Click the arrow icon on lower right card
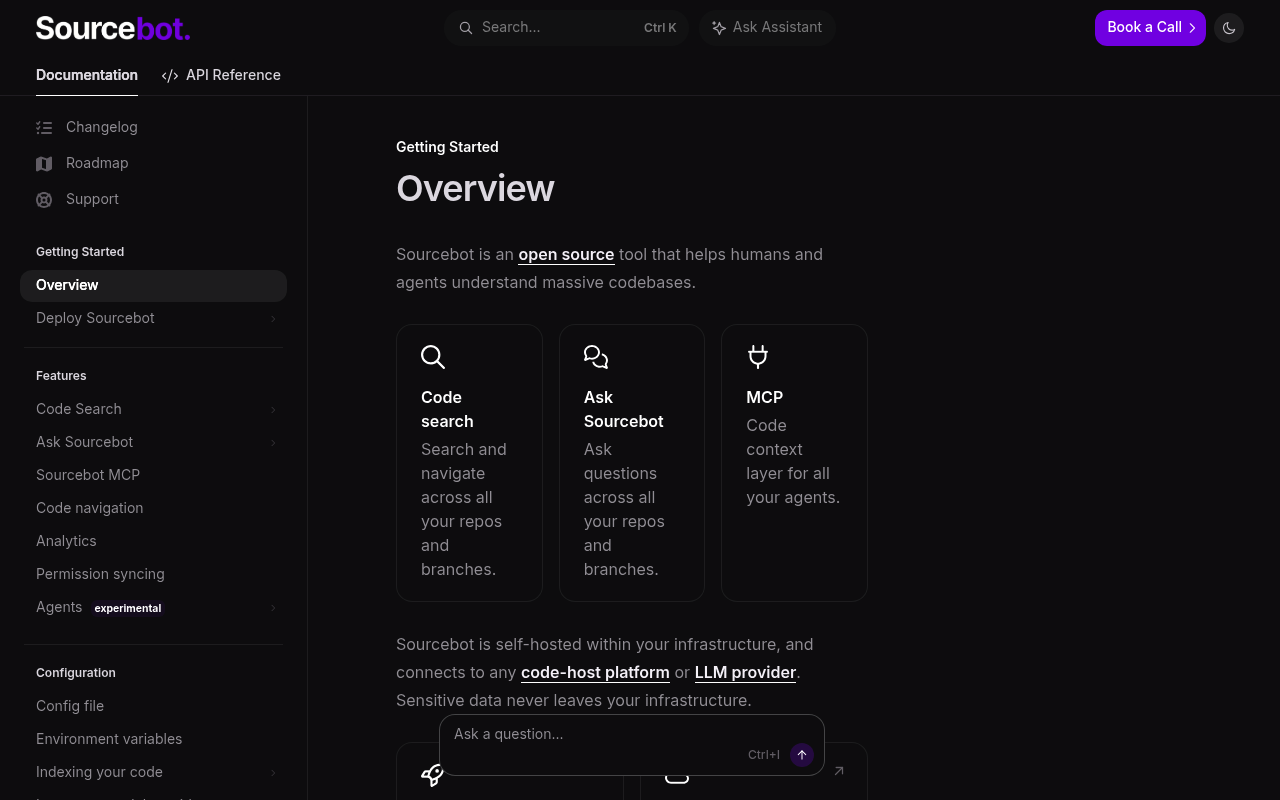 (x=839, y=770)
